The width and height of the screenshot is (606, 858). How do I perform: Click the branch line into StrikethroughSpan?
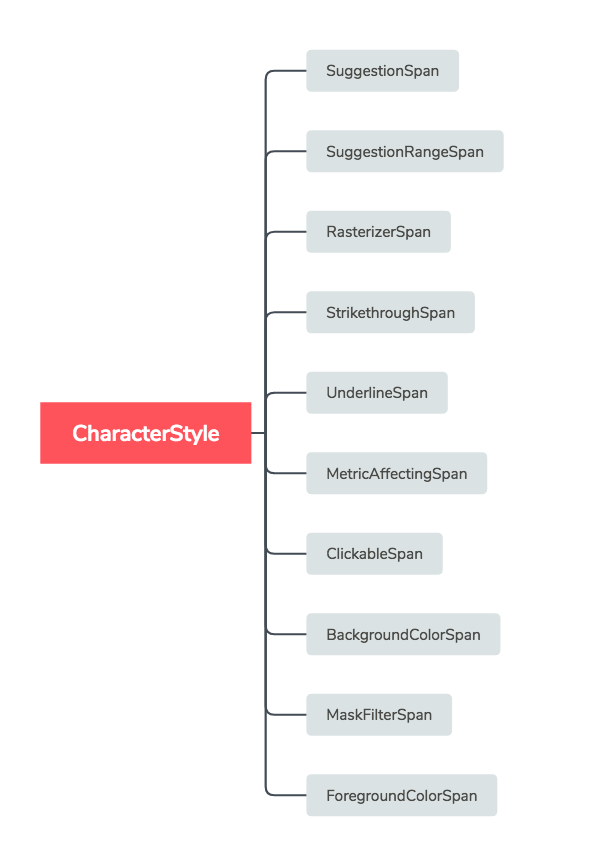(288, 313)
